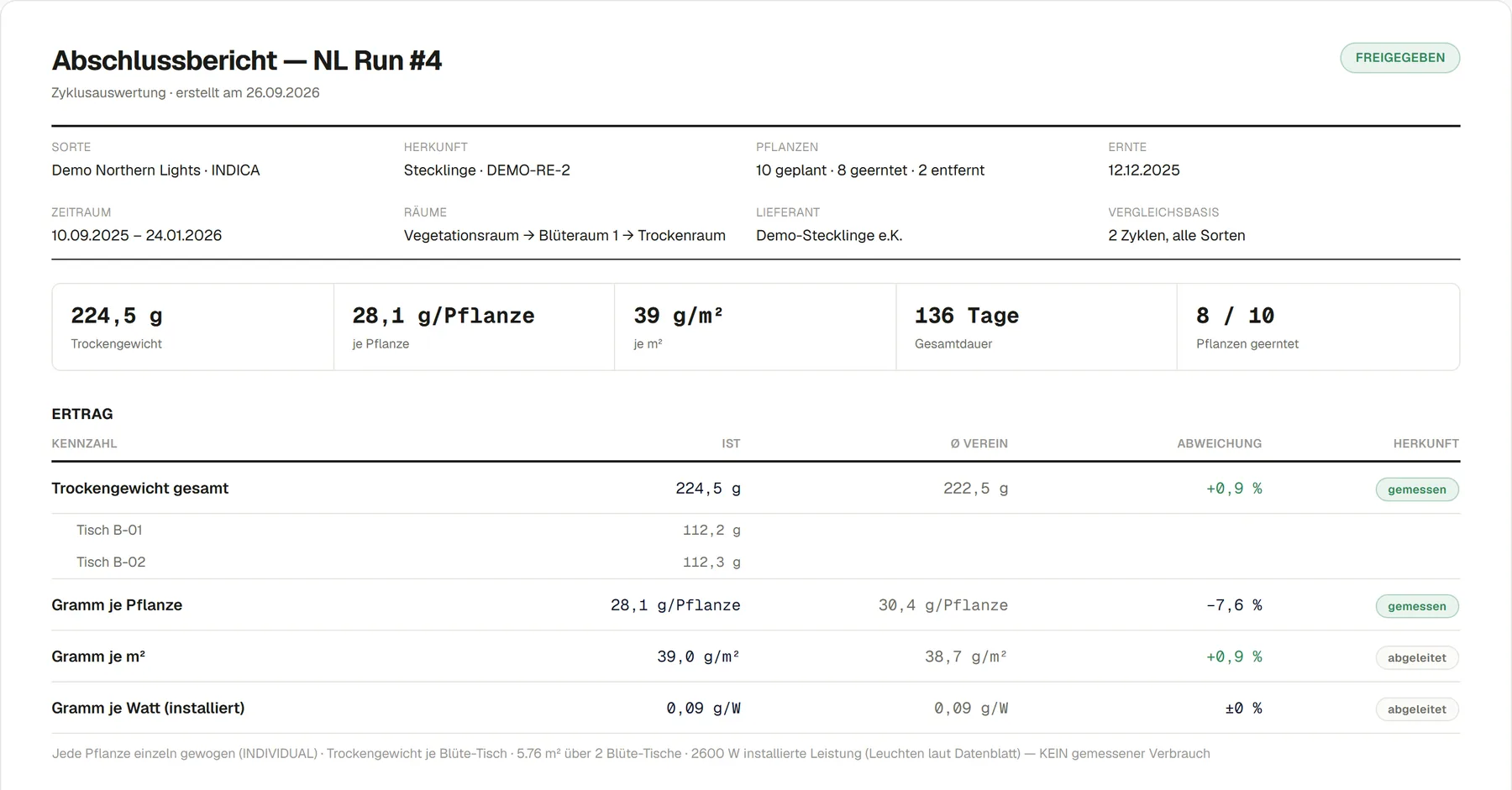Screen dimensions: 1512x790
Task: Select the "112,3 g" value for Tisch B-02
Action: [711, 562]
